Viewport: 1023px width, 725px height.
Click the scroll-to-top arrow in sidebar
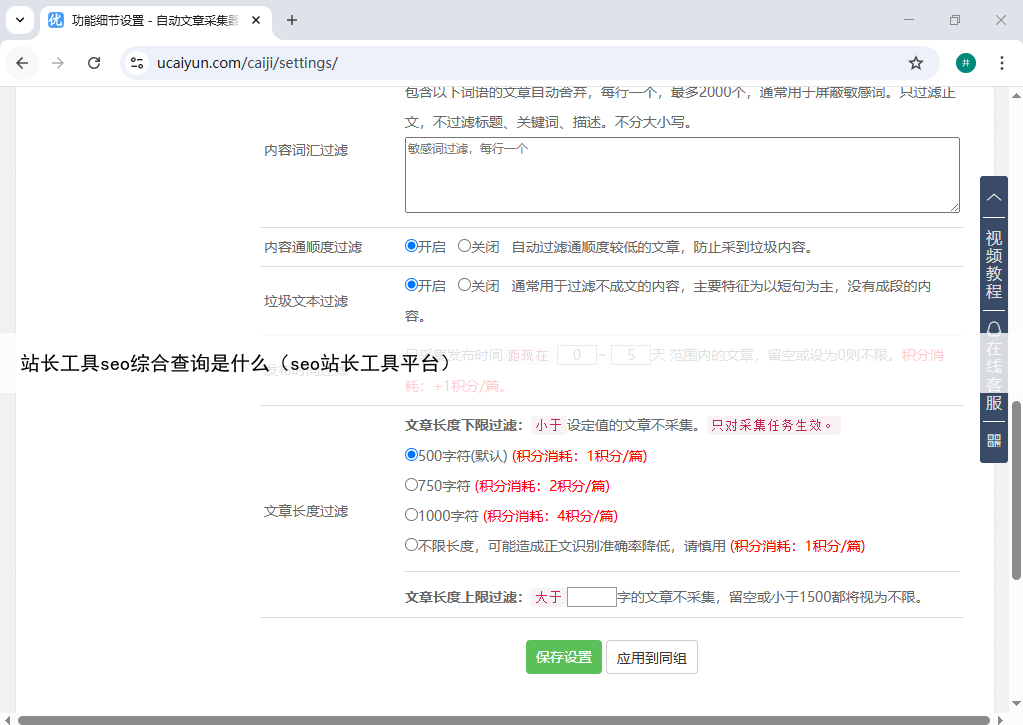coord(993,197)
